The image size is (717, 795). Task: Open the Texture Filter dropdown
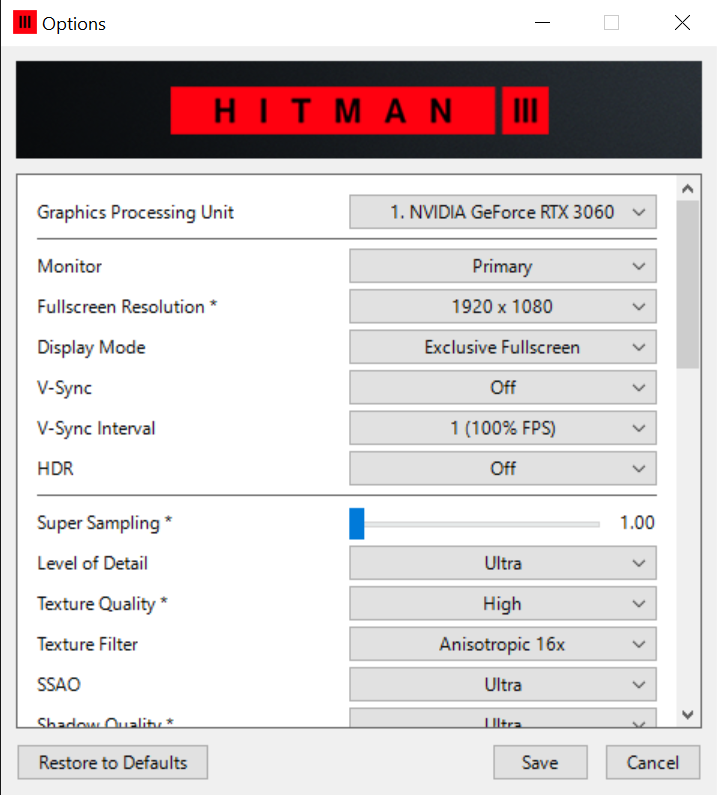point(502,645)
